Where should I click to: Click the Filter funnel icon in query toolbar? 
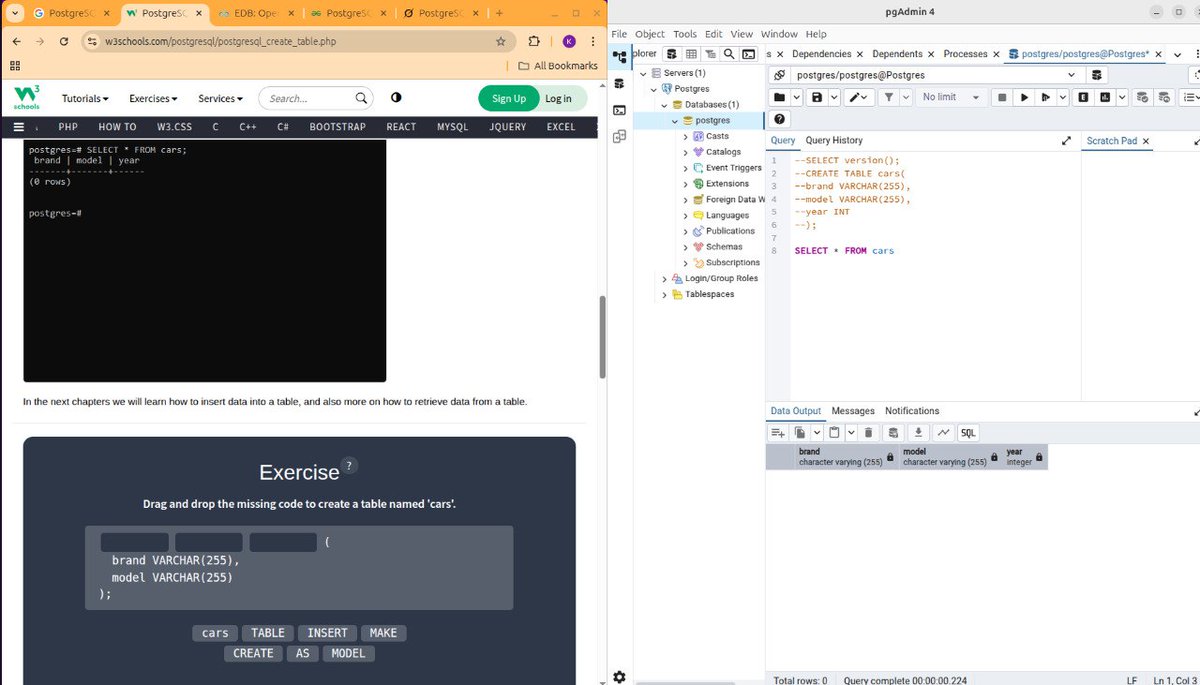pos(890,97)
